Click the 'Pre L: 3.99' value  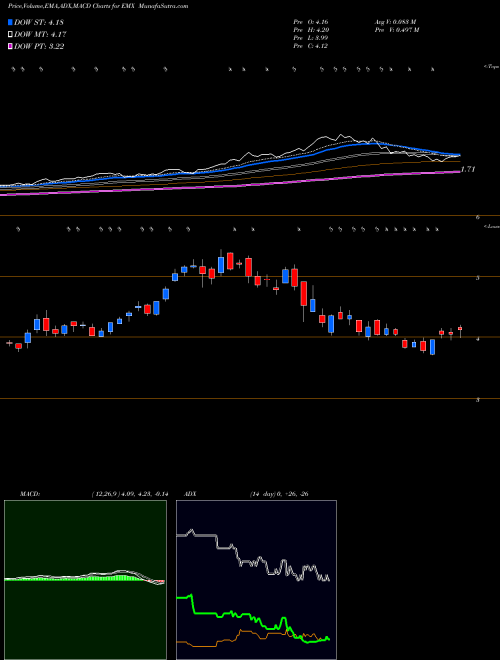coord(311,38)
